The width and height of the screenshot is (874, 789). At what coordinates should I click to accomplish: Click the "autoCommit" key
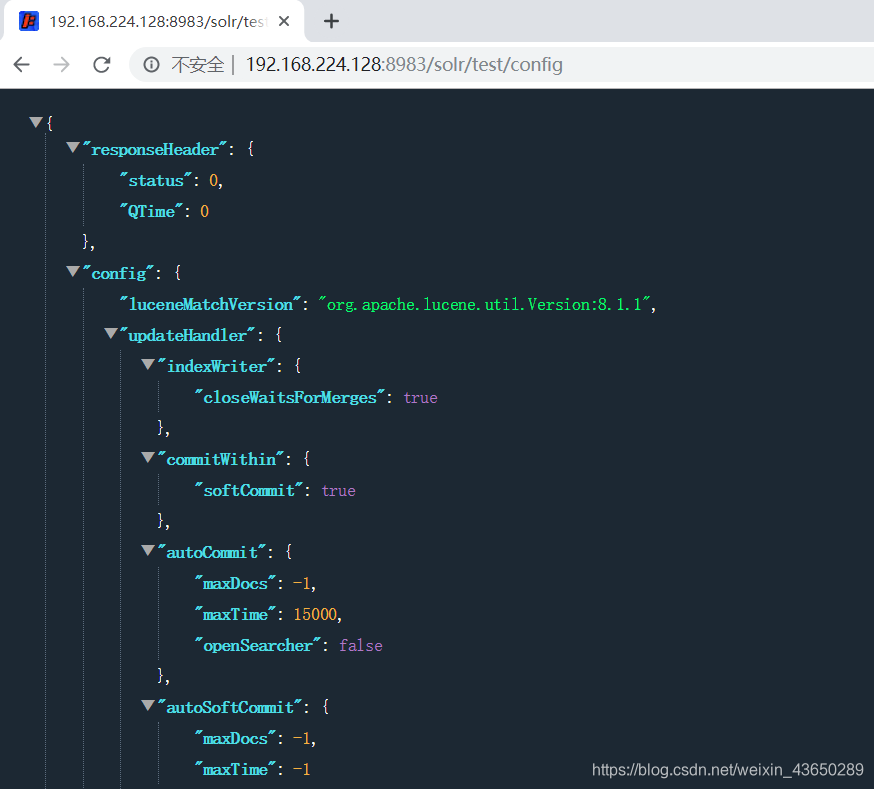coord(212,552)
